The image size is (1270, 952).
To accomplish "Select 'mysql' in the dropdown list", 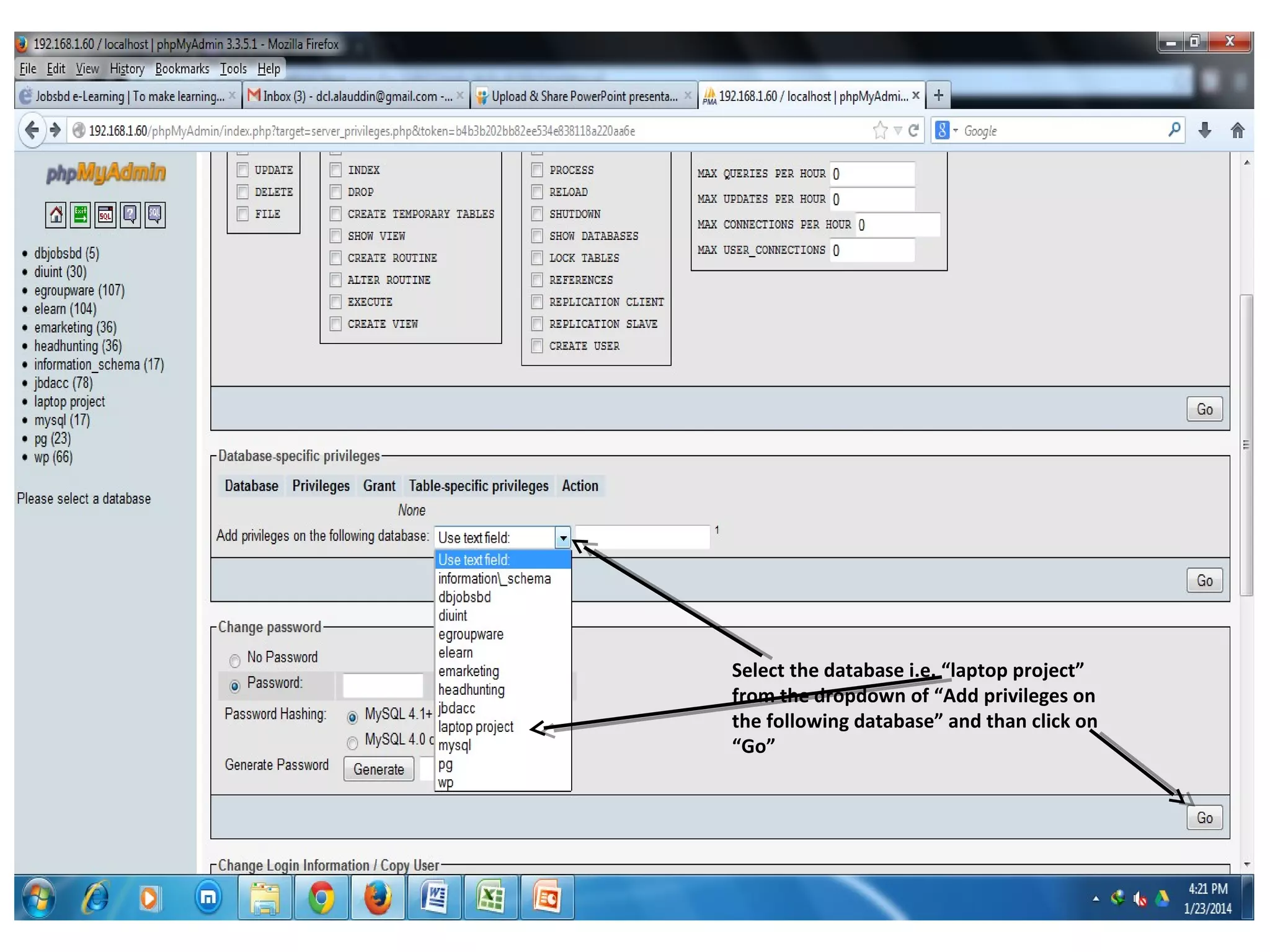I will pyautogui.click(x=503, y=745).
